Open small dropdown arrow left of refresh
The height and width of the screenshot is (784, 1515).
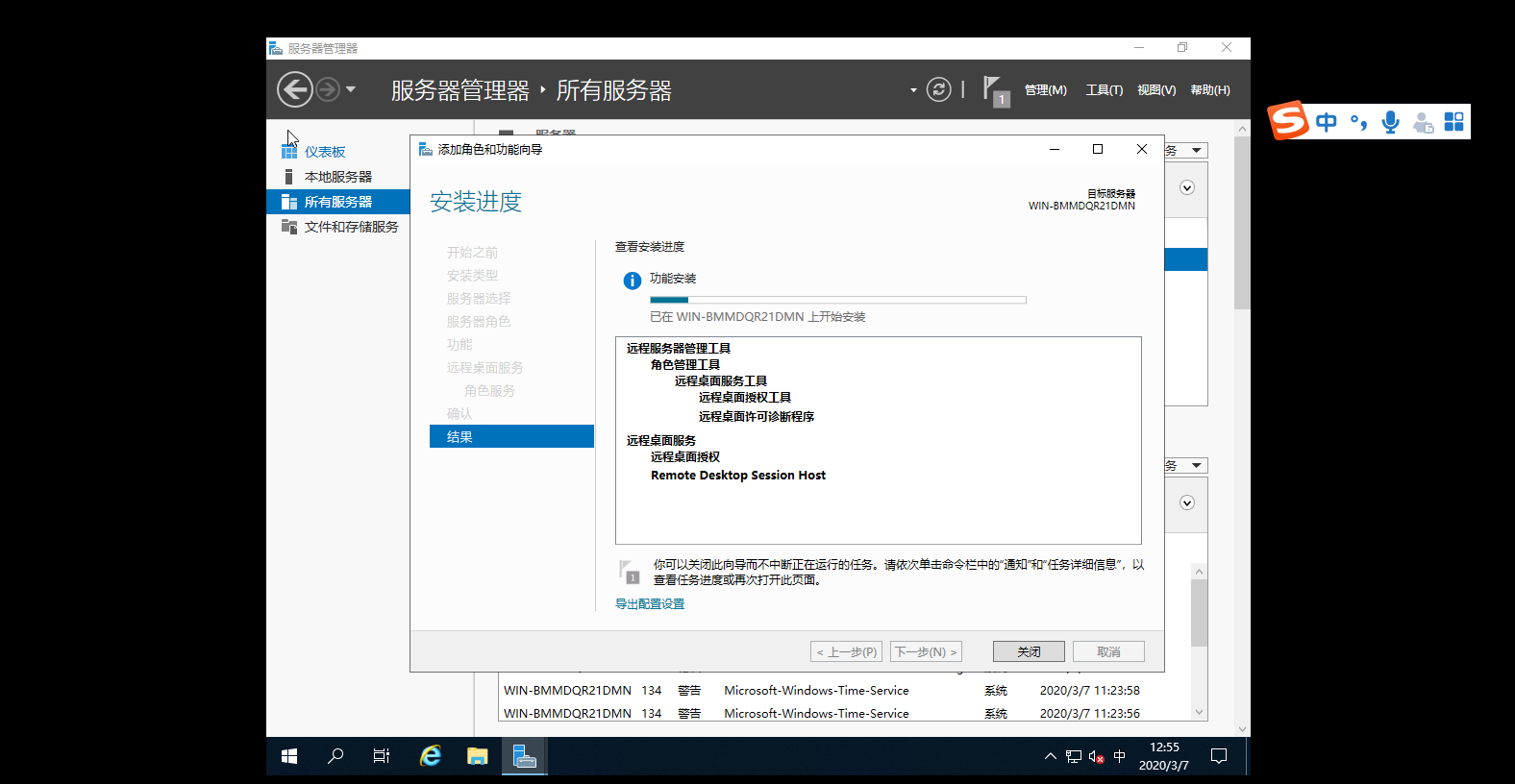coord(913,90)
